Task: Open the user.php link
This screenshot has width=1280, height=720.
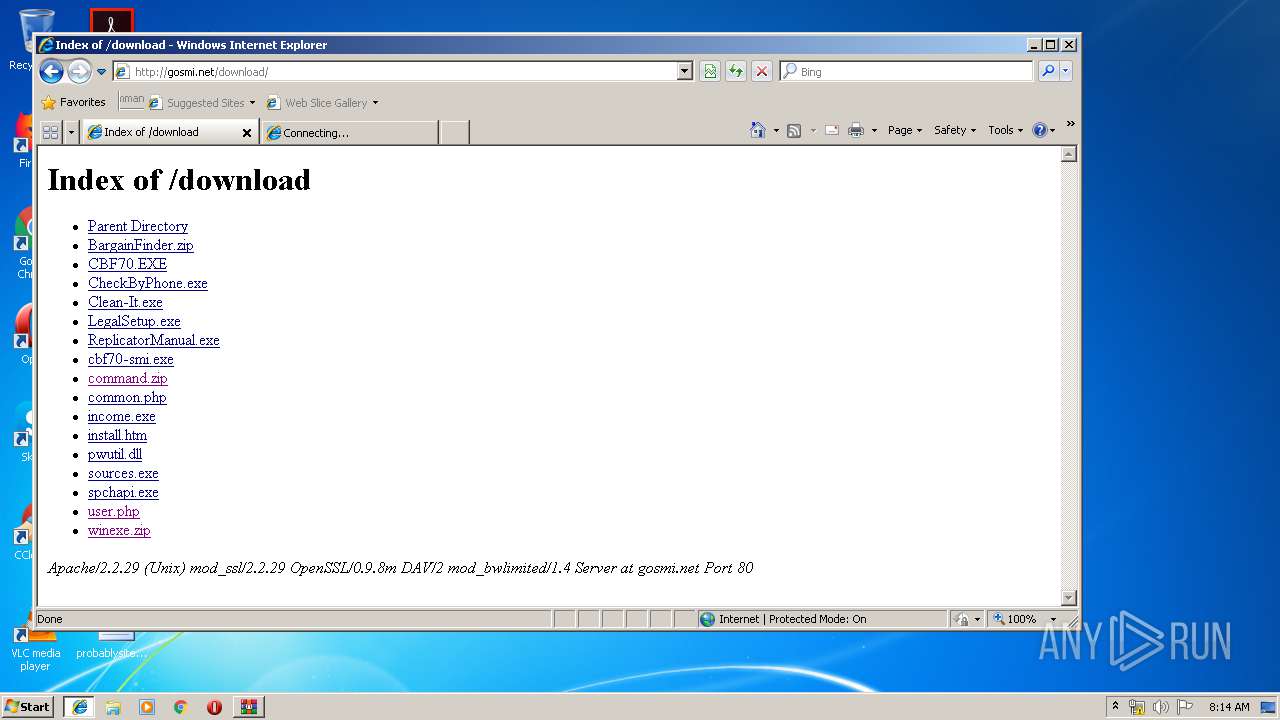Action: coord(114,511)
